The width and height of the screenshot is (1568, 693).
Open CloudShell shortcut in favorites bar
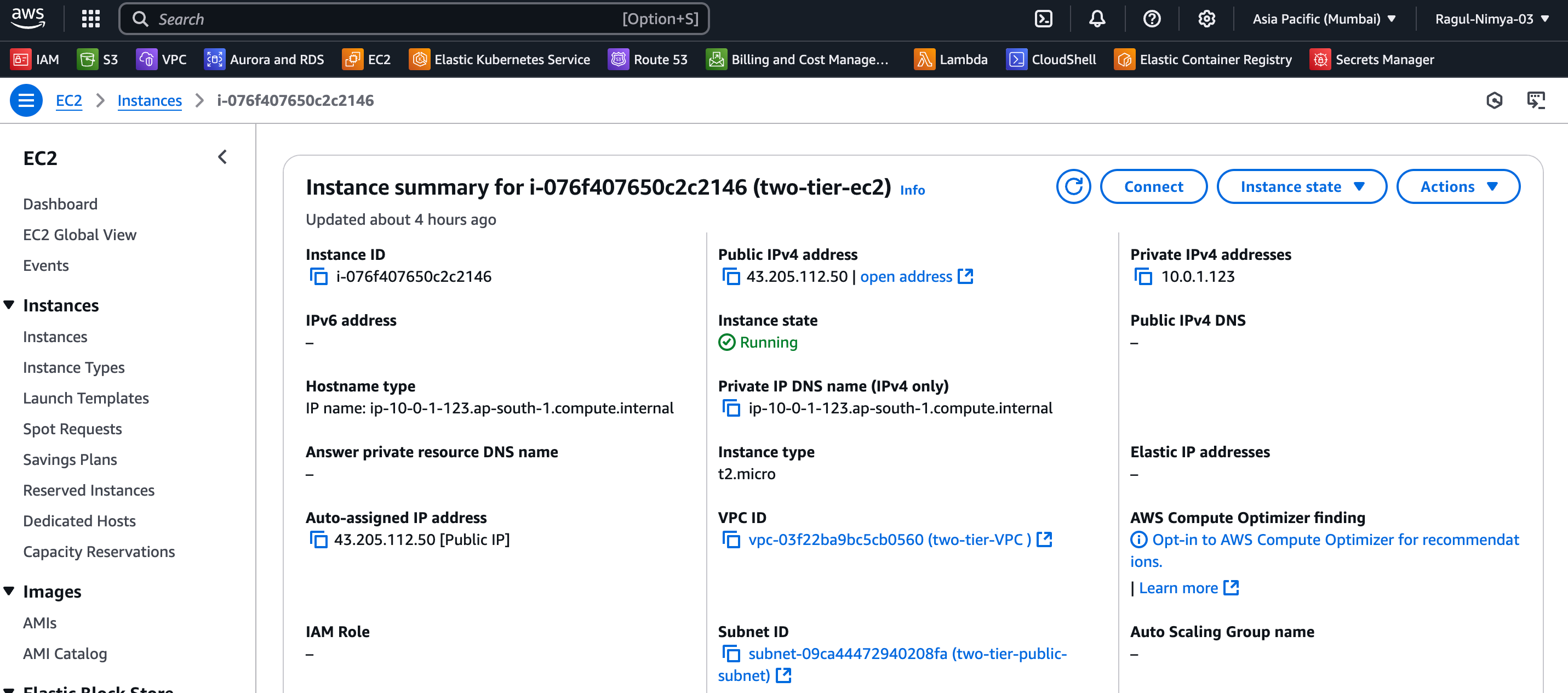tap(1051, 59)
